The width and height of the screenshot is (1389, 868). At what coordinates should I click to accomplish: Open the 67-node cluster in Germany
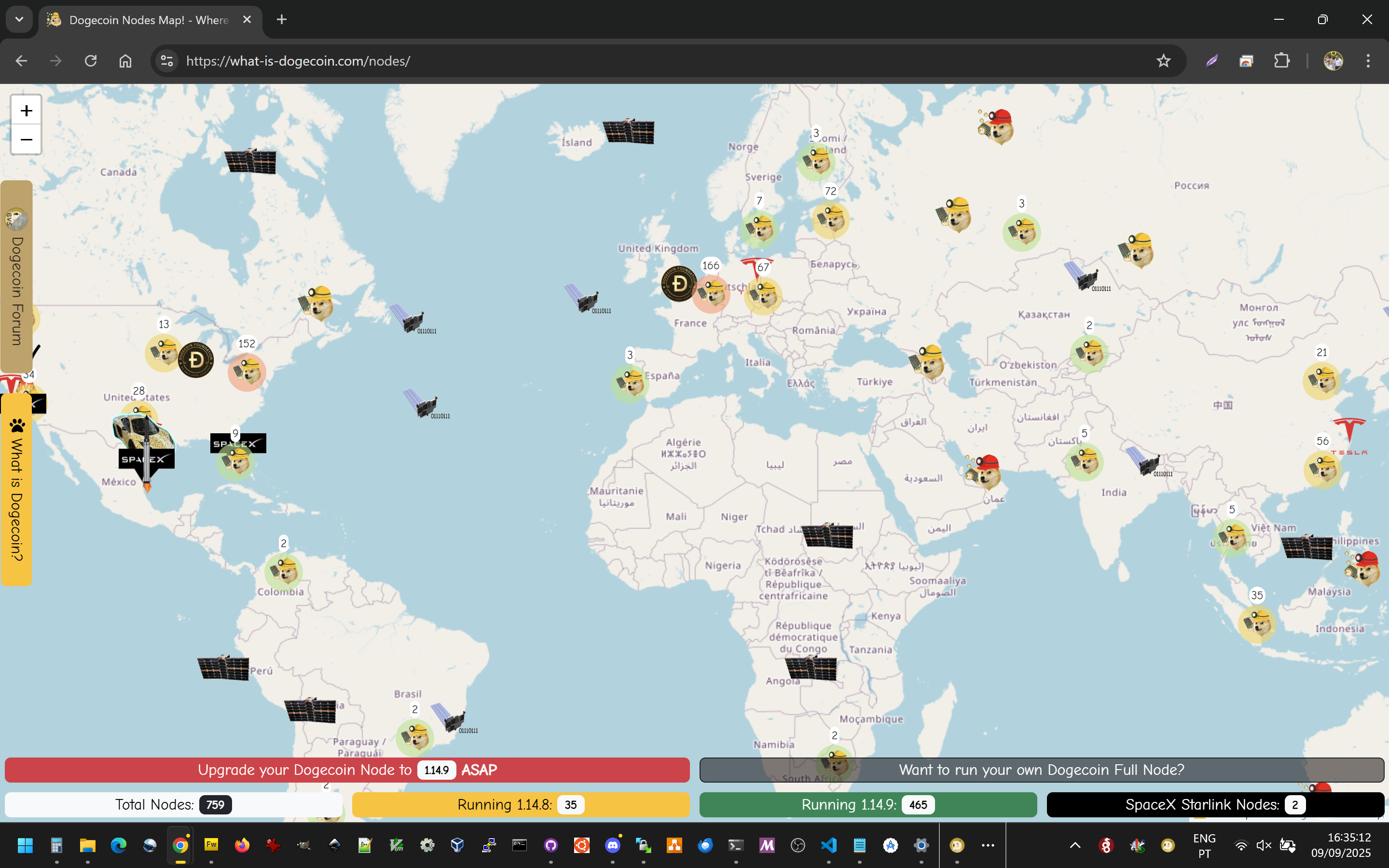[763, 296]
